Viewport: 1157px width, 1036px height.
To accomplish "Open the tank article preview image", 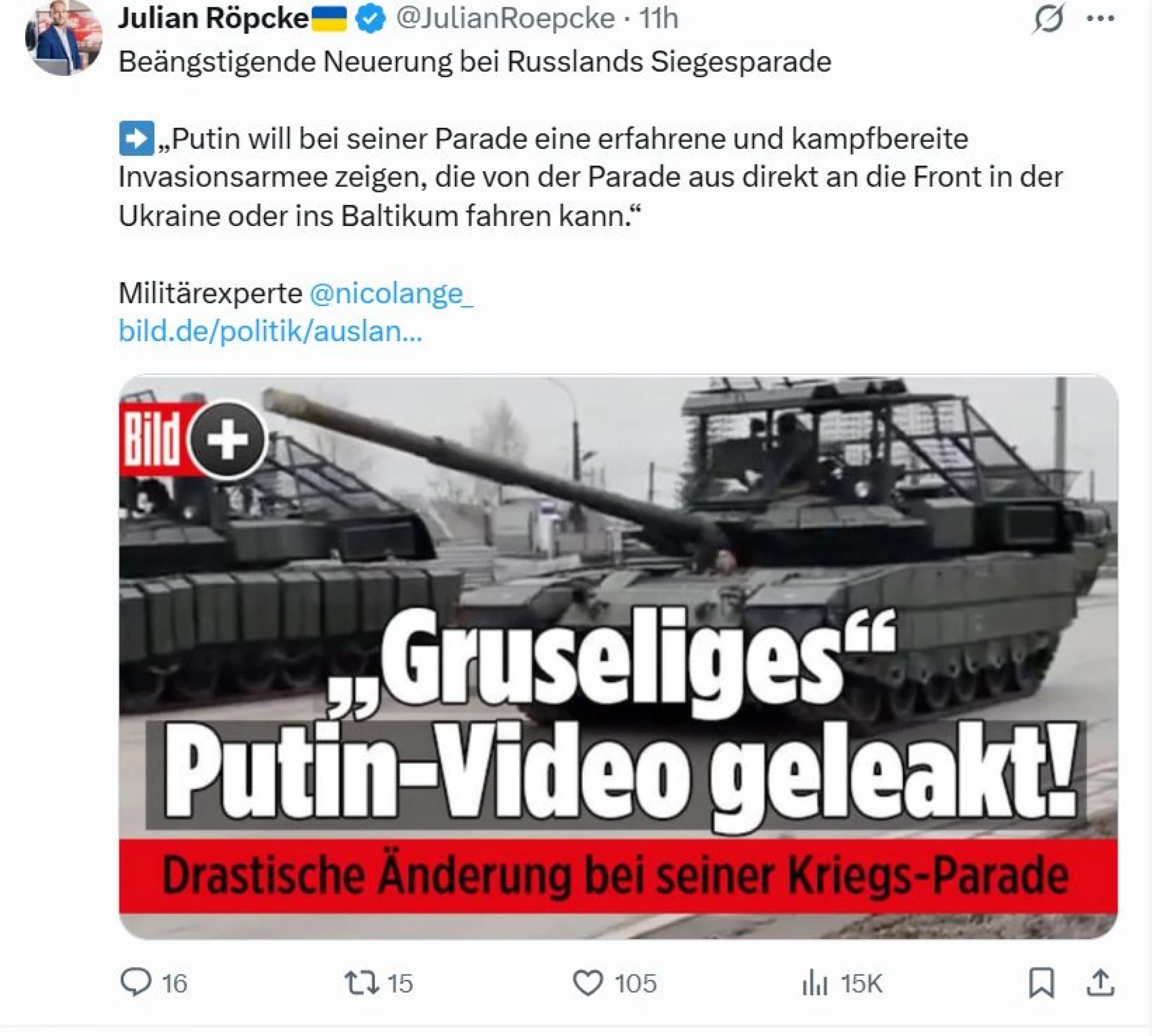I will (618, 656).
